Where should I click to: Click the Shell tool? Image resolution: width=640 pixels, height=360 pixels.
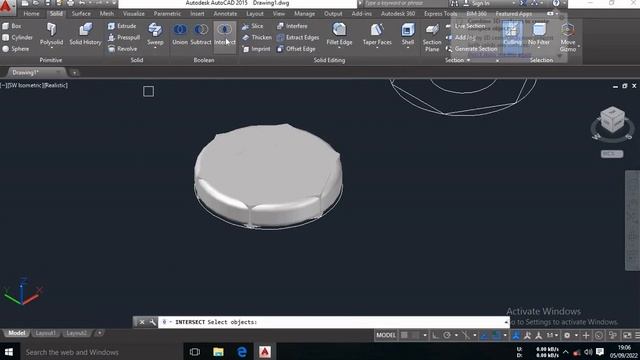[x=408, y=33]
